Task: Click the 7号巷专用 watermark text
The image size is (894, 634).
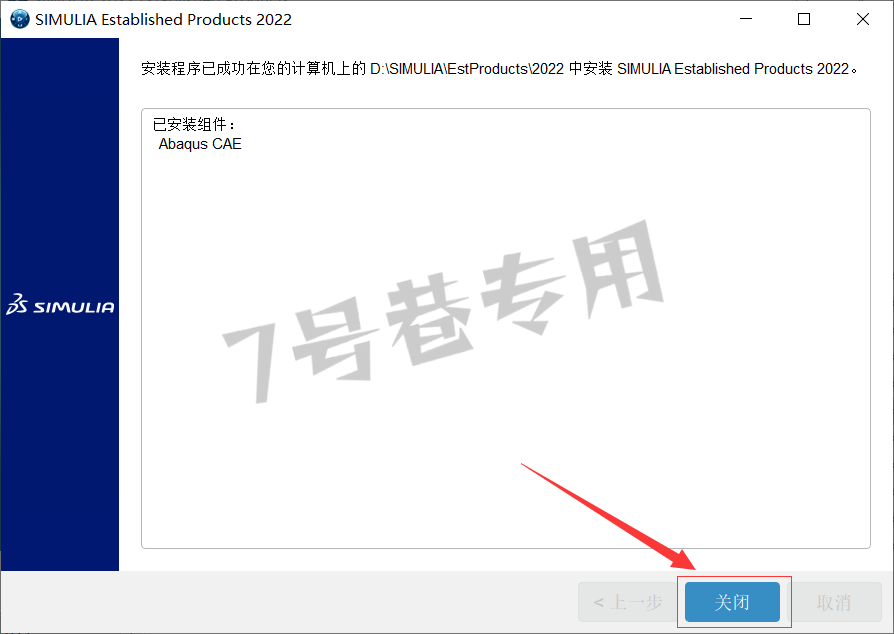Action: click(x=443, y=312)
